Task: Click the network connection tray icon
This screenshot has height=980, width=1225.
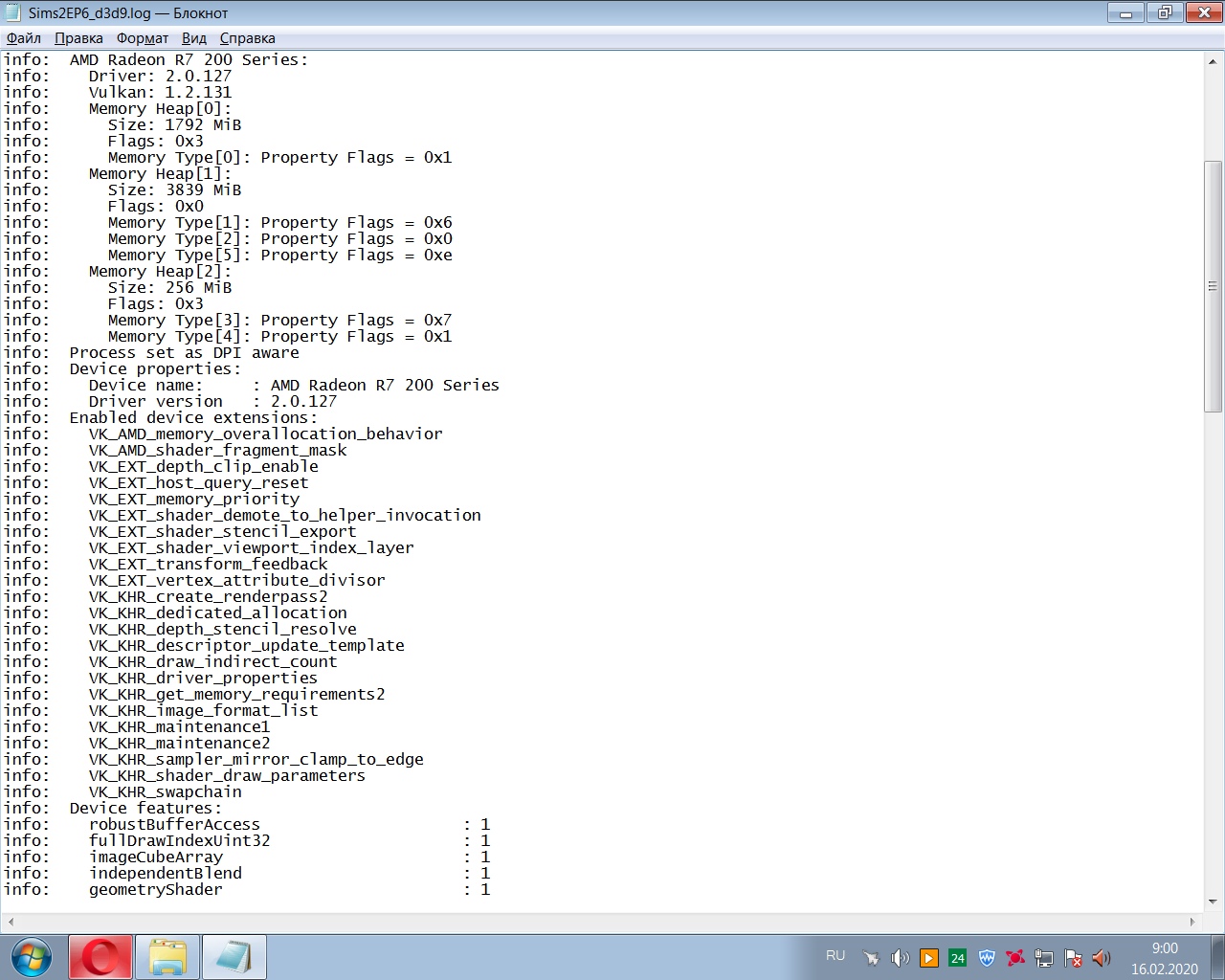Action: [x=1044, y=958]
